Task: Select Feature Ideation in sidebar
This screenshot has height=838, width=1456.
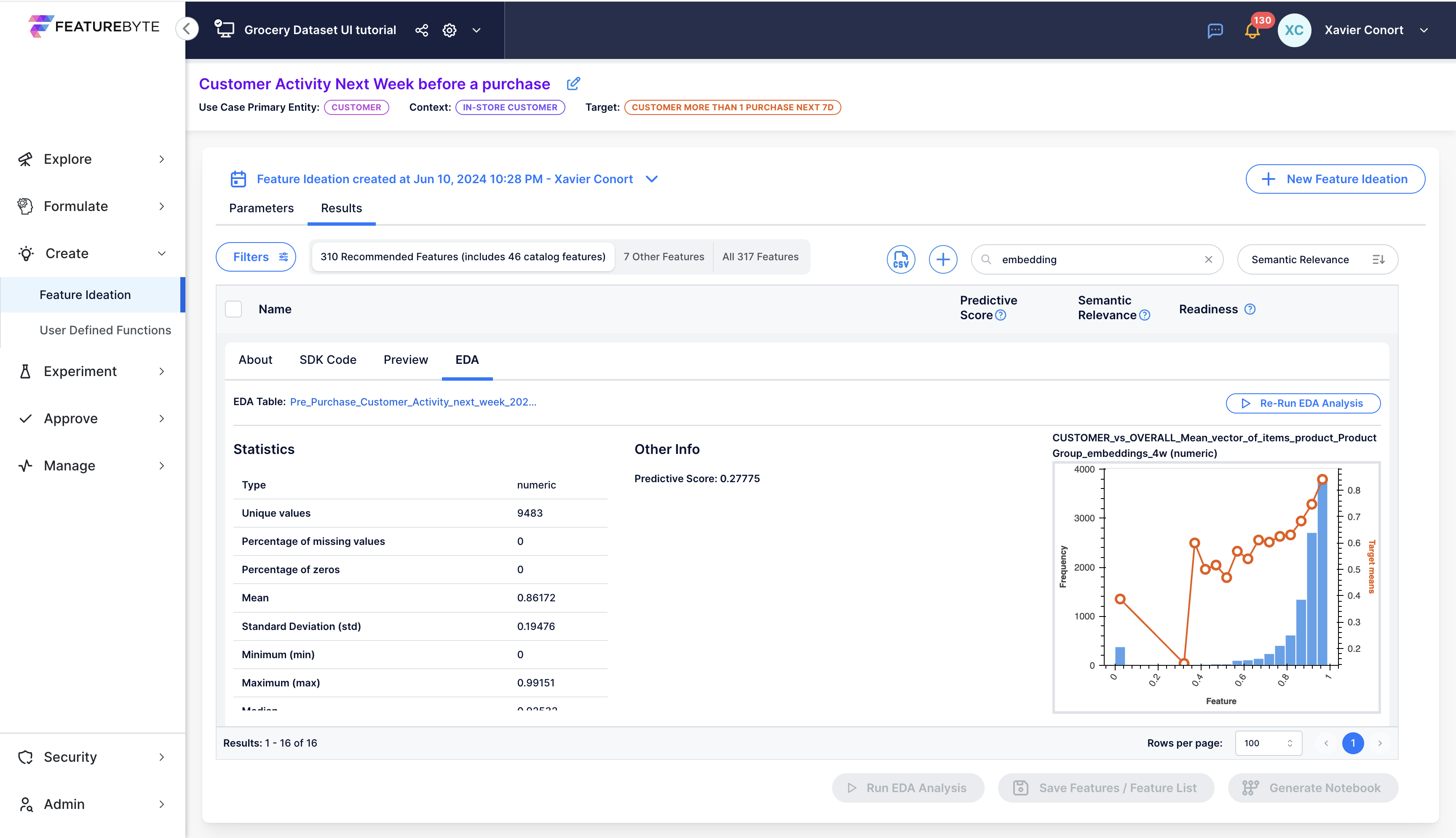Action: [92, 295]
